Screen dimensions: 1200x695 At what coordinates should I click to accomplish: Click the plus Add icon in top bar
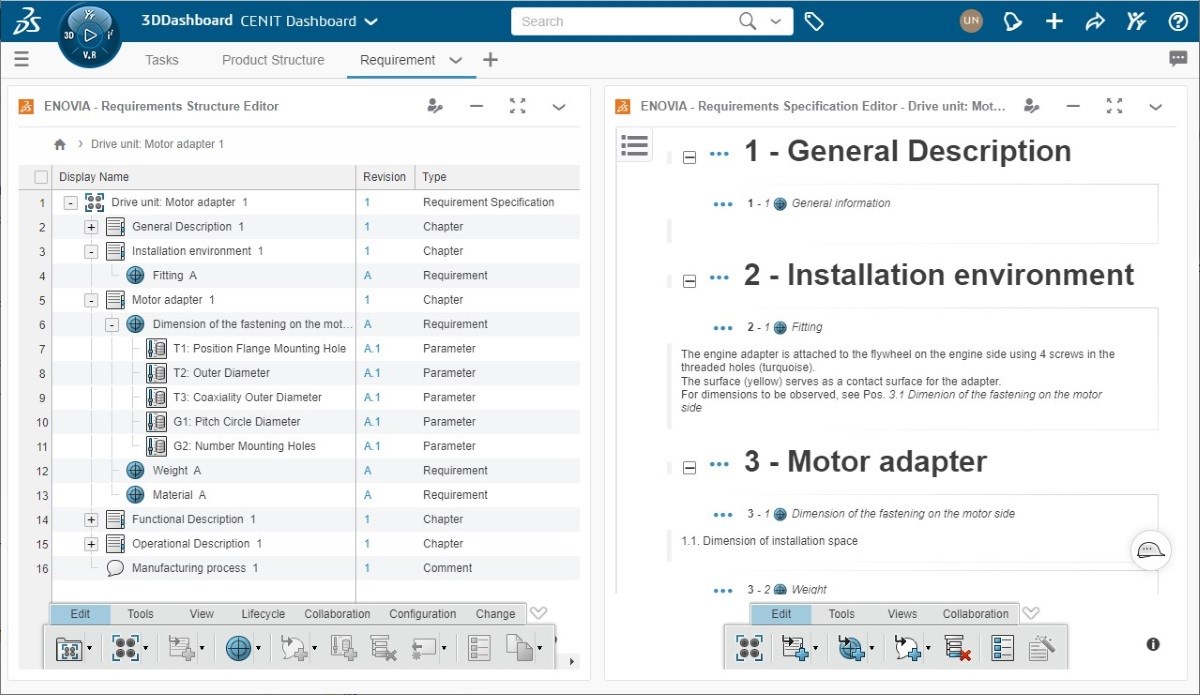tap(1054, 21)
